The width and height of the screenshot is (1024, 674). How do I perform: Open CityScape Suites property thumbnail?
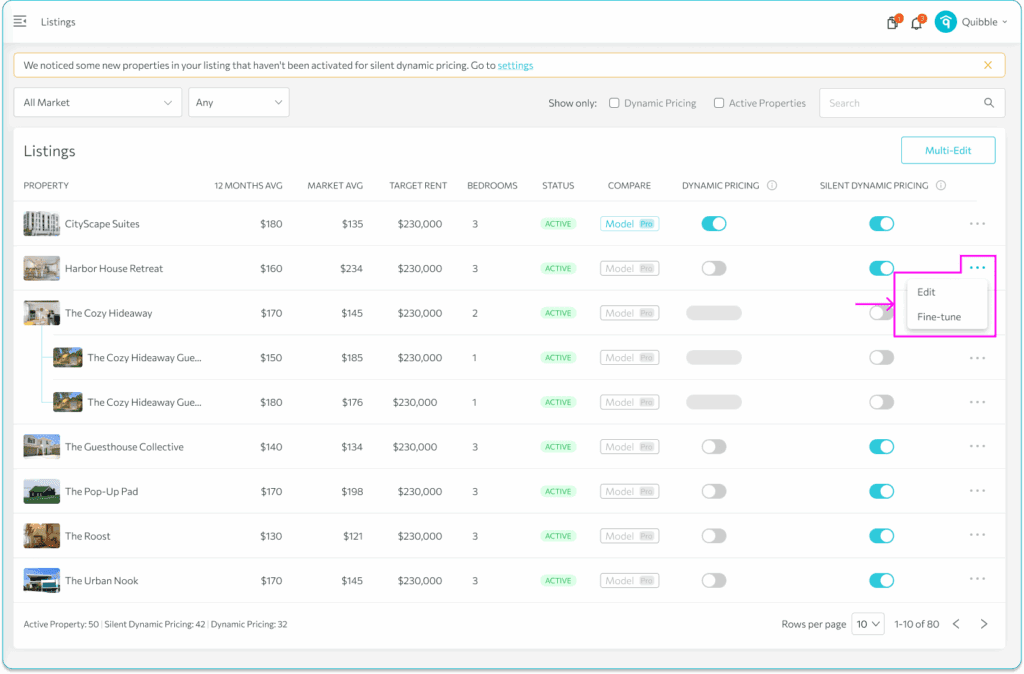point(42,223)
